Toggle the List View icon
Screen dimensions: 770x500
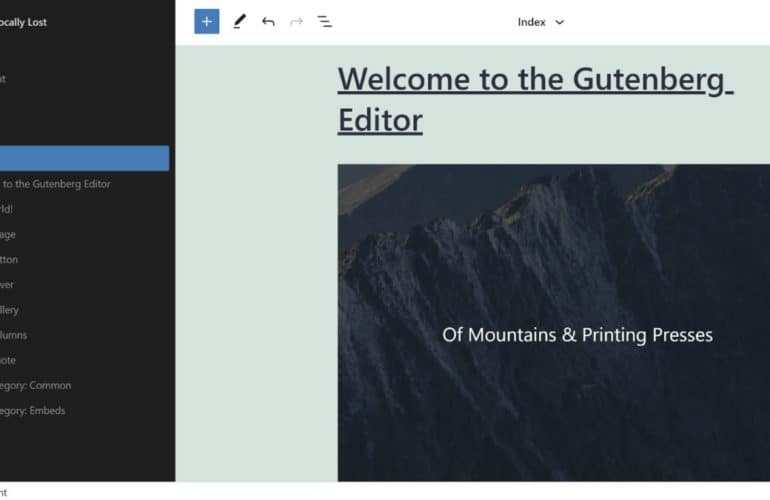pos(325,21)
